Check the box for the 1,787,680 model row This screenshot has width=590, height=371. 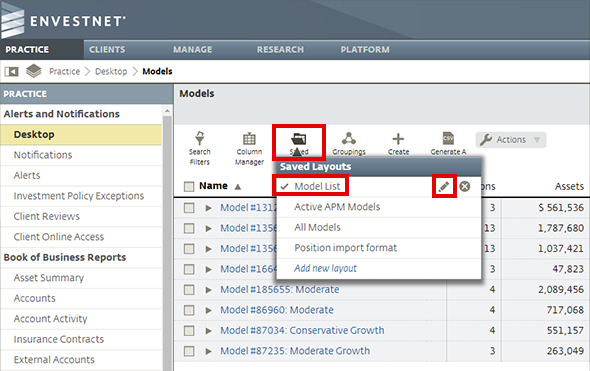click(189, 228)
